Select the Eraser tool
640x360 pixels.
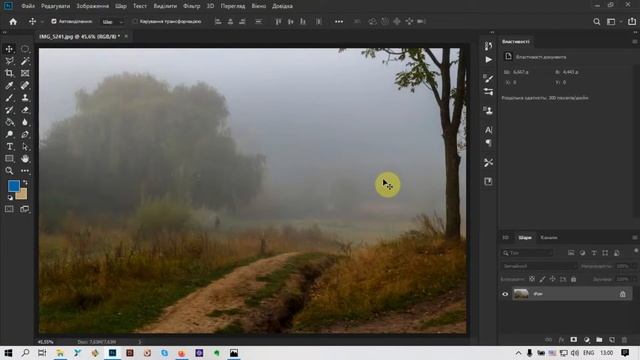[x=25, y=110]
